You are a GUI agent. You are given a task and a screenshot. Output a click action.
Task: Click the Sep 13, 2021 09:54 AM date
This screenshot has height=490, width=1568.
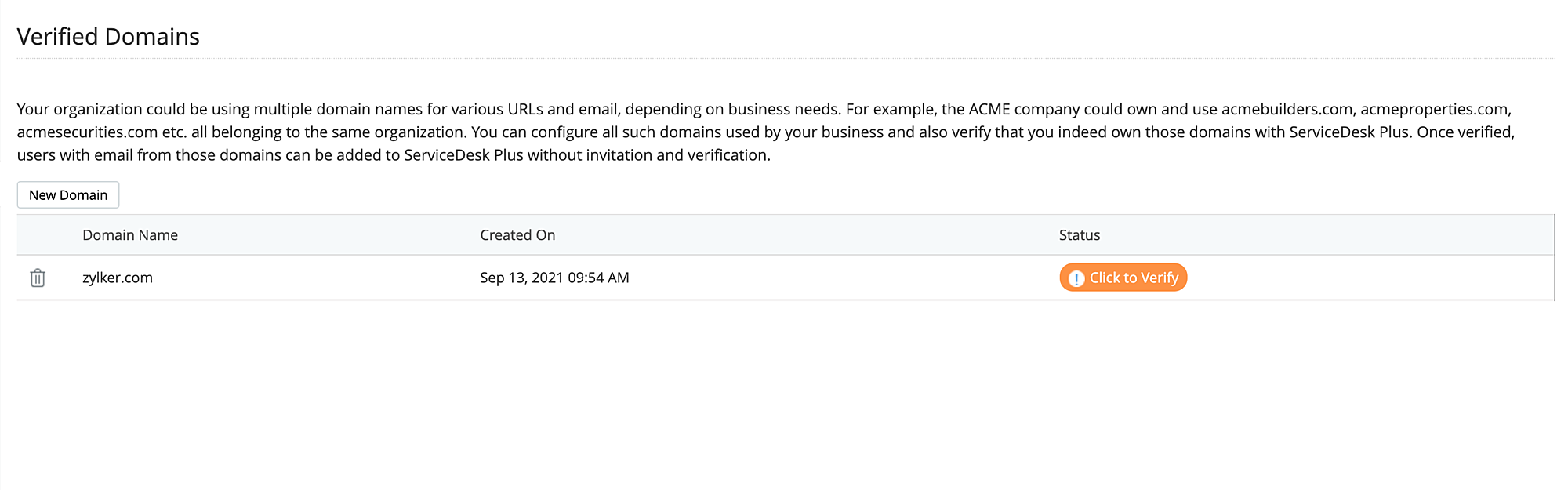coord(554,278)
